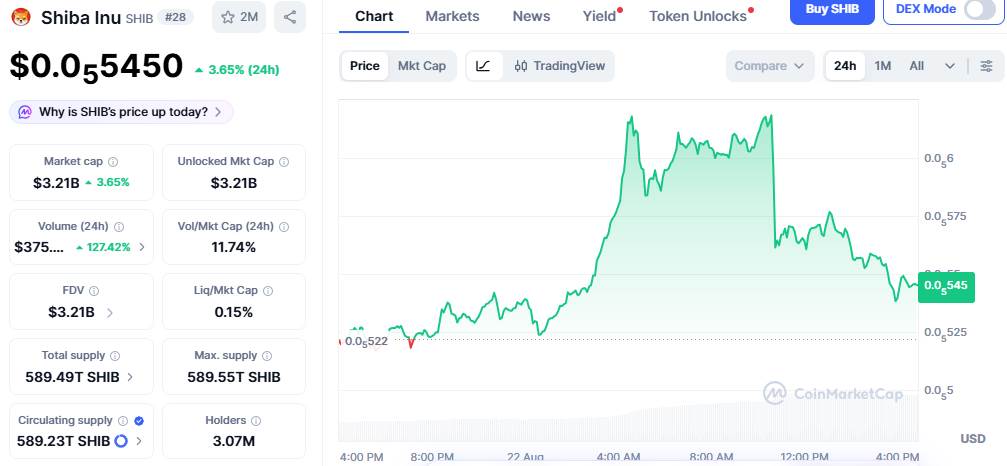Open Max. supply info icon
This screenshot has height=466, width=1007.
[267, 356]
